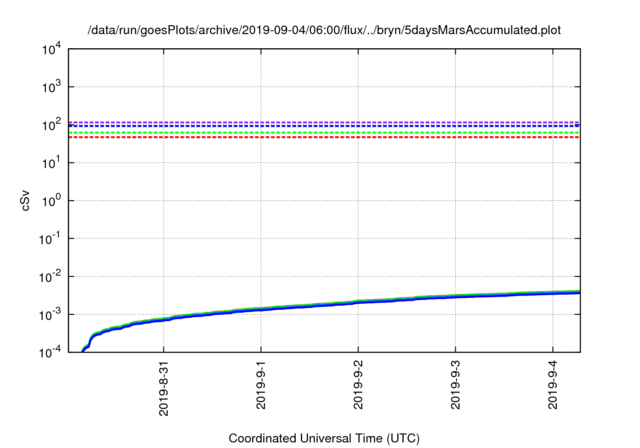Select the 10^1 y-axis label
640x448 pixels.
pos(52,162)
